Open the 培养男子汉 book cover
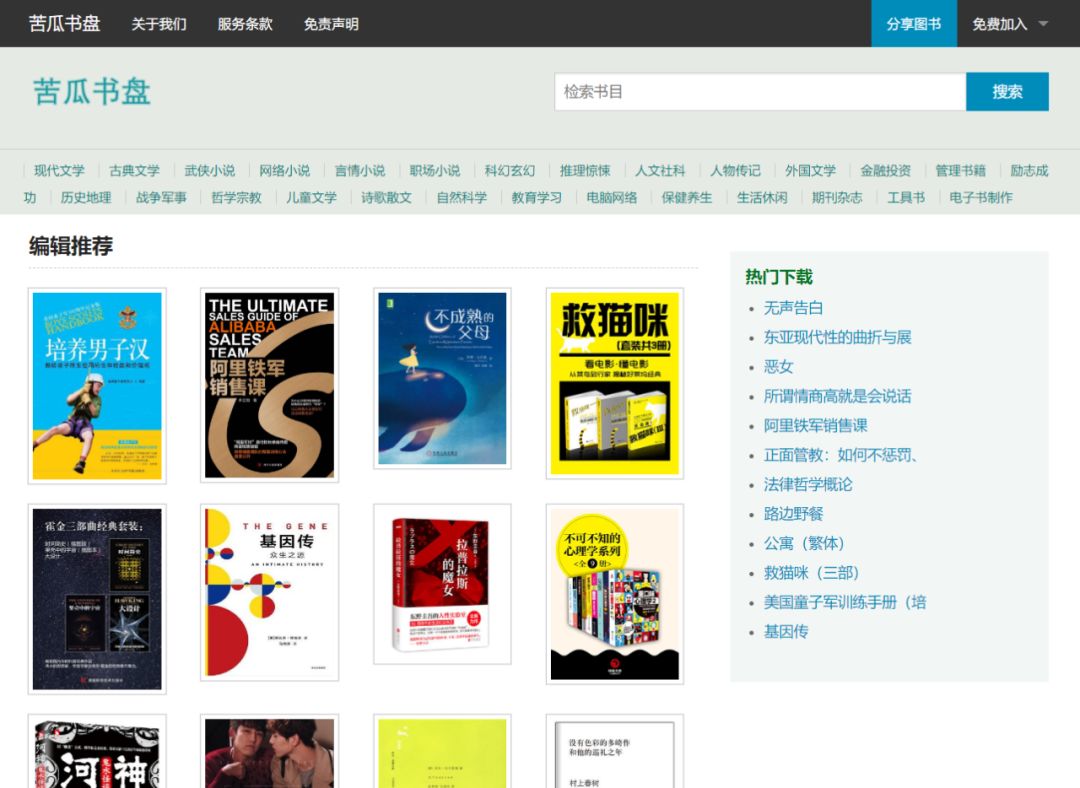The image size is (1080, 788). pos(97,385)
